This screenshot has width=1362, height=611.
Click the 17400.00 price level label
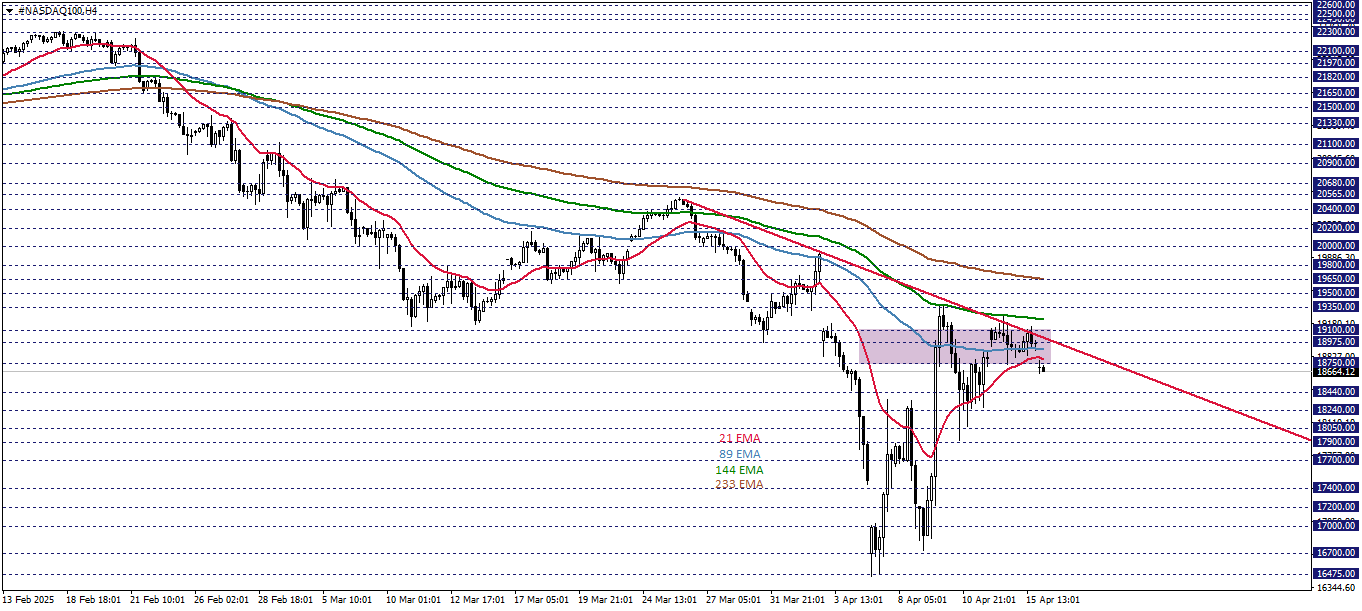tap(1336, 488)
